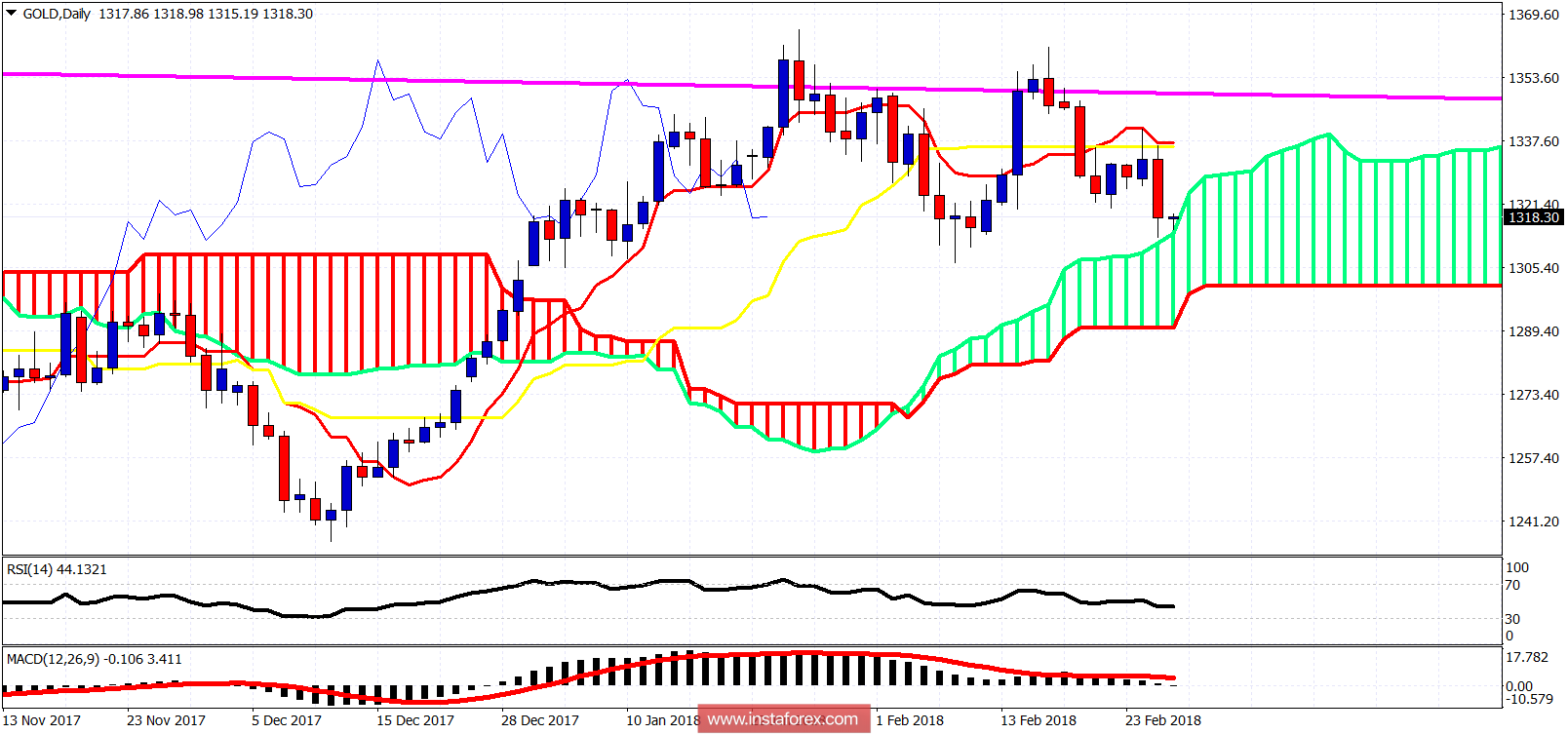Click the GOLD,Daily chart title
Screen dimensions: 1568x734
click(57, 14)
